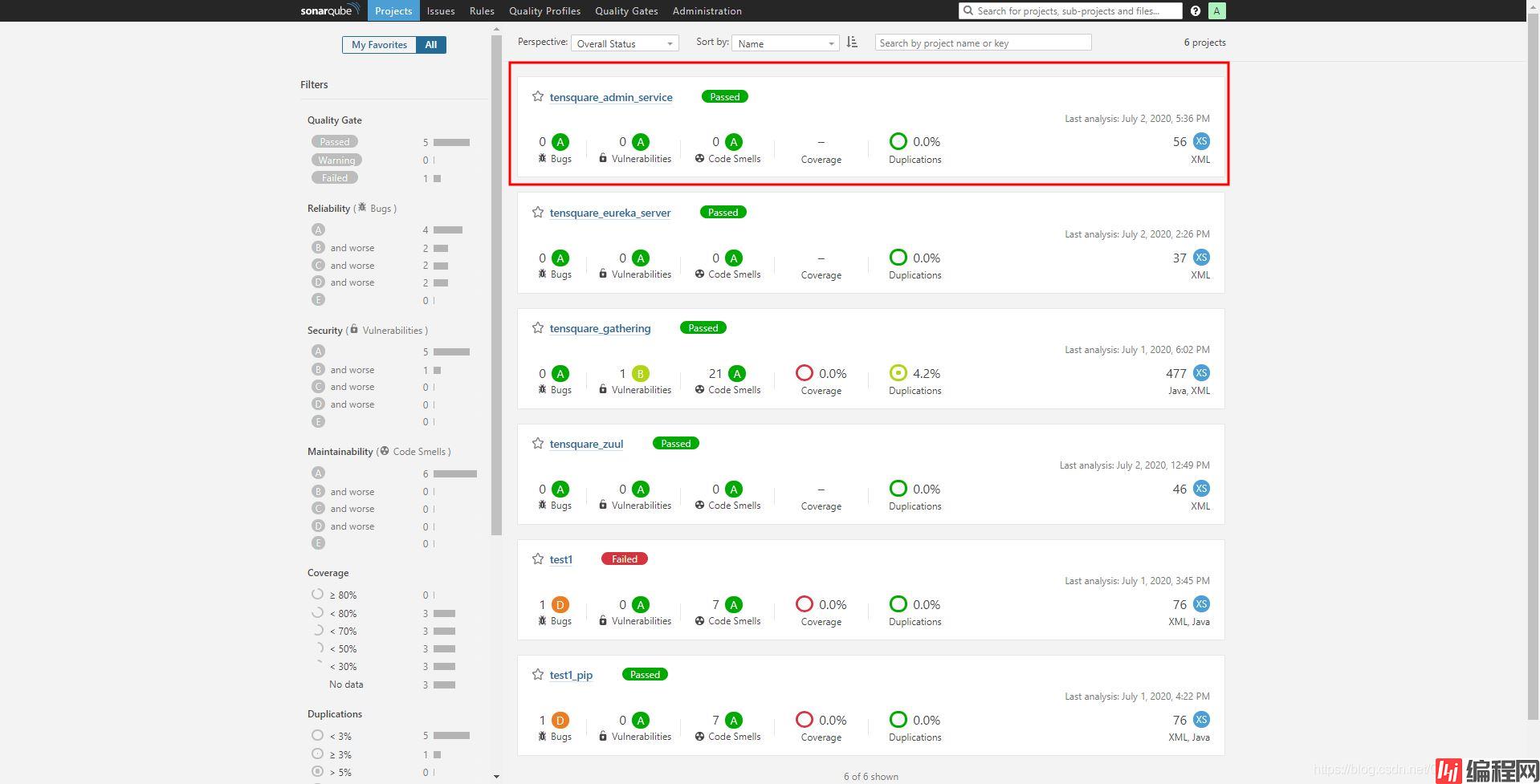Open the Quality Profiles tab
1540x784 pixels.
(544, 10)
